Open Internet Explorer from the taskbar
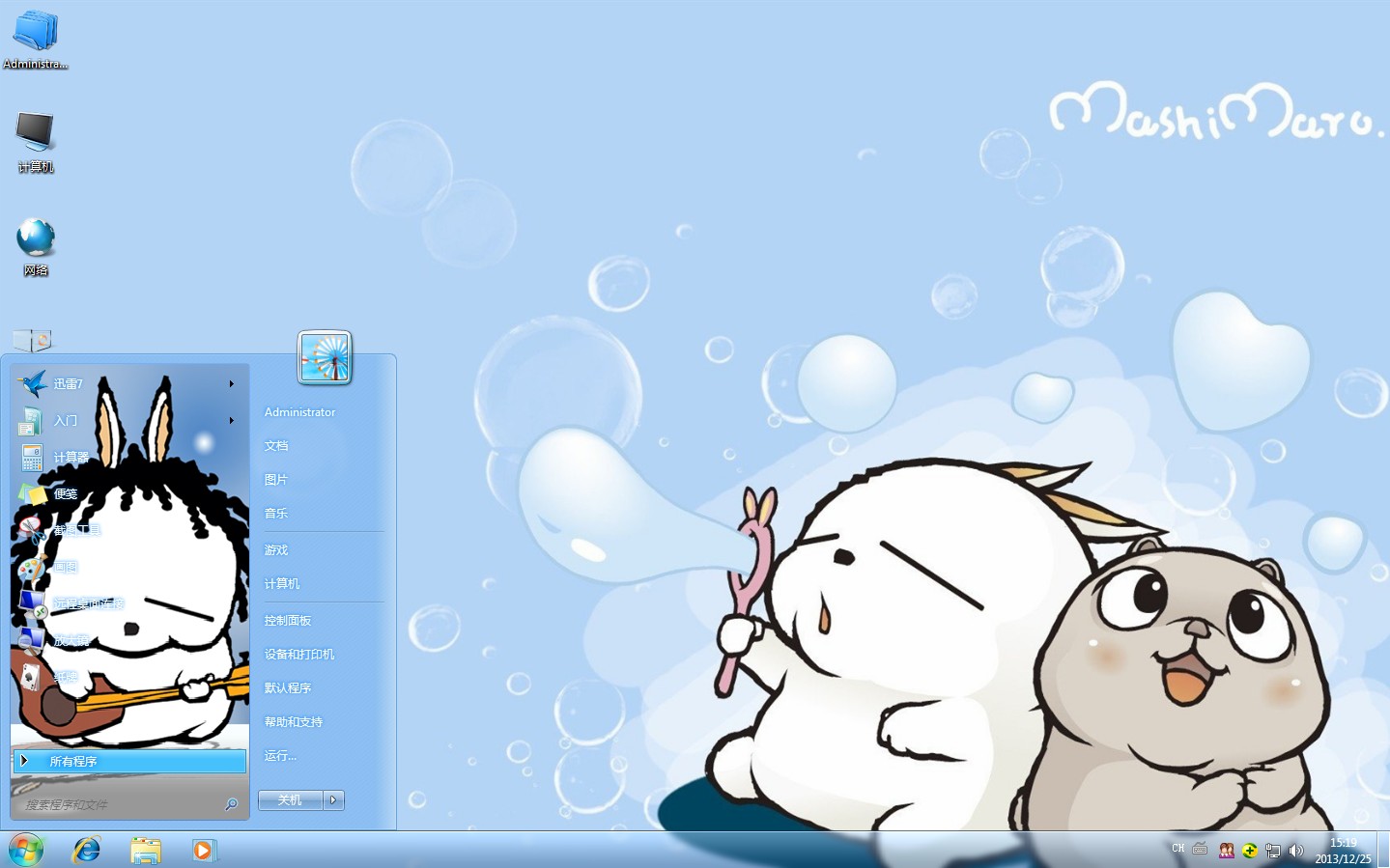1390x868 pixels. 87,850
